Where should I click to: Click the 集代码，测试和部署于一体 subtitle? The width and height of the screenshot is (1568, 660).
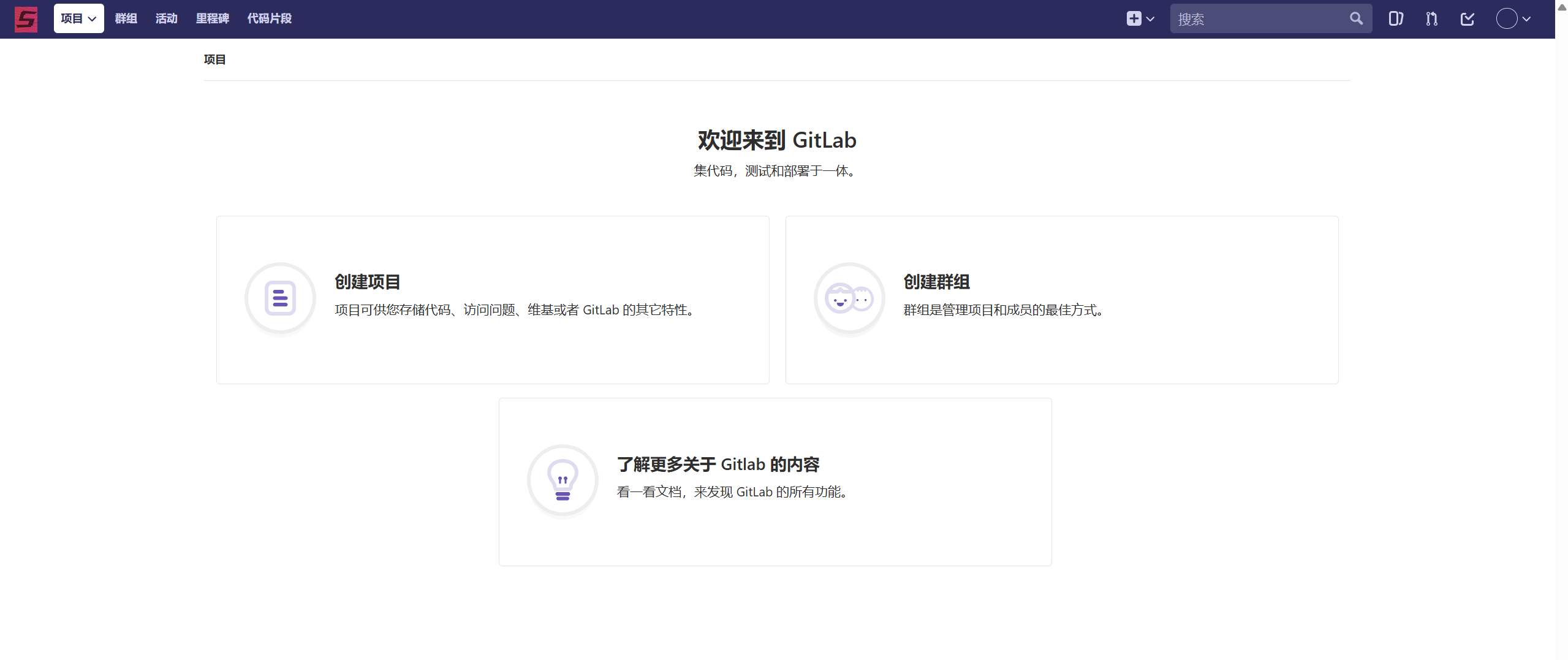point(776,171)
